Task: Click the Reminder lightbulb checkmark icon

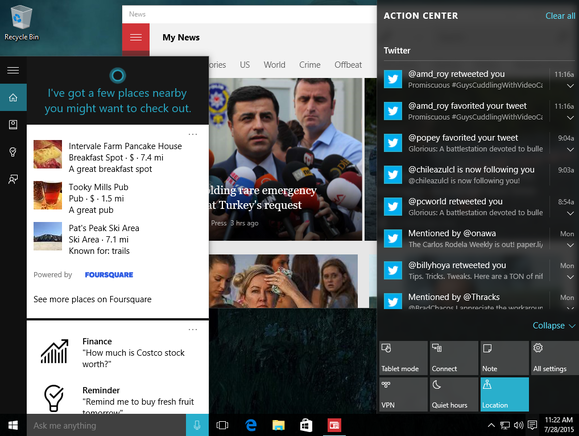Action: pyautogui.click(x=54, y=398)
